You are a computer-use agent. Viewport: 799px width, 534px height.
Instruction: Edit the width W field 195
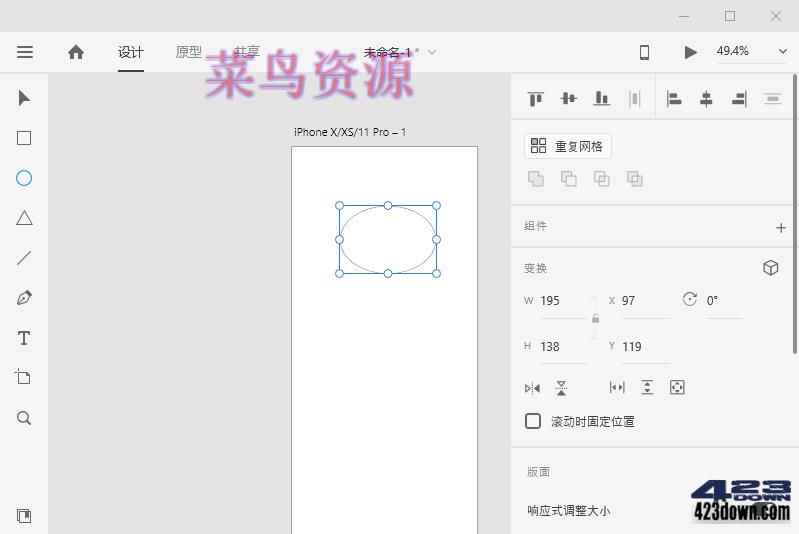[563, 301]
